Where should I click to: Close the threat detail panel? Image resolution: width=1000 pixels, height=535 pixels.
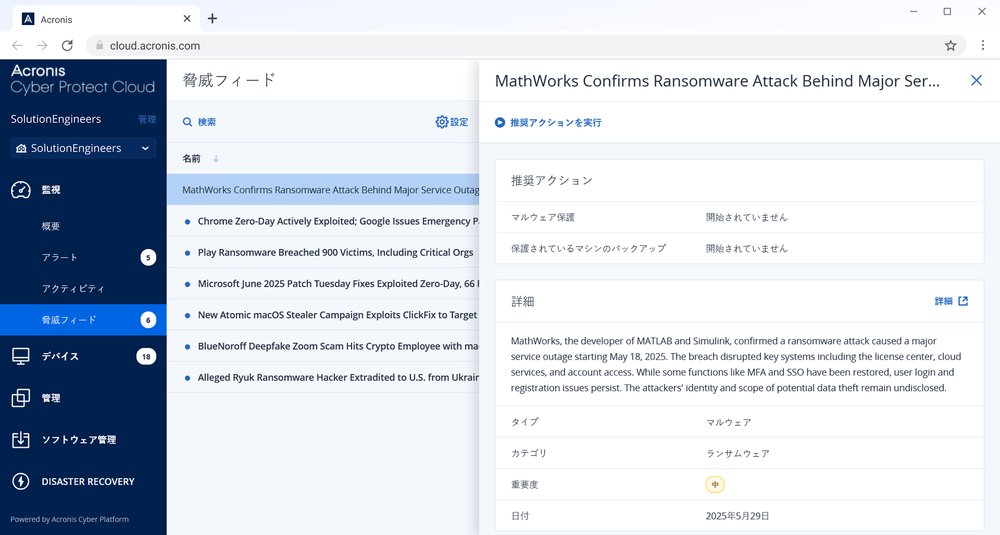coord(976,80)
